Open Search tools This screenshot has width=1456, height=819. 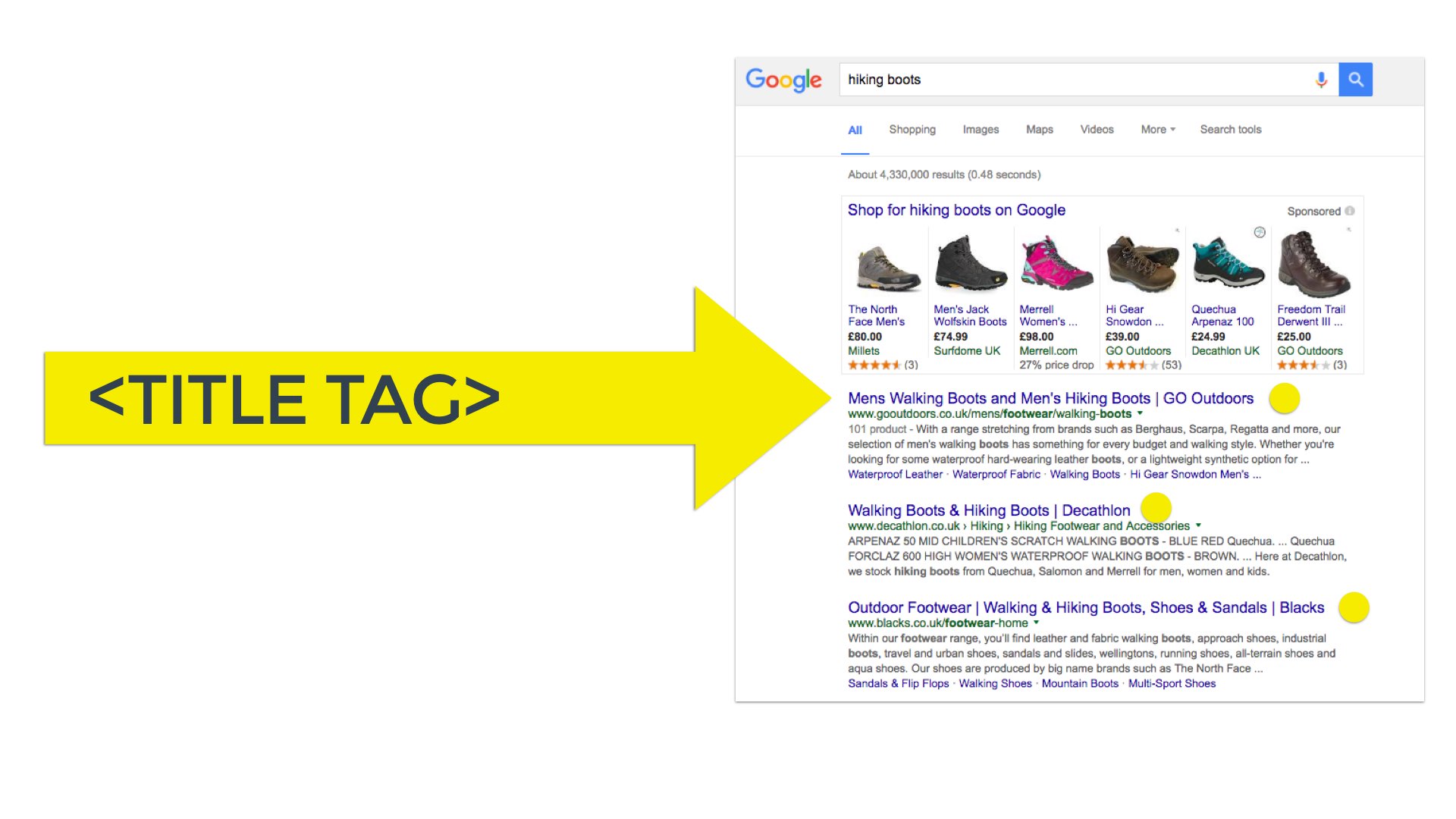point(1230,130)
